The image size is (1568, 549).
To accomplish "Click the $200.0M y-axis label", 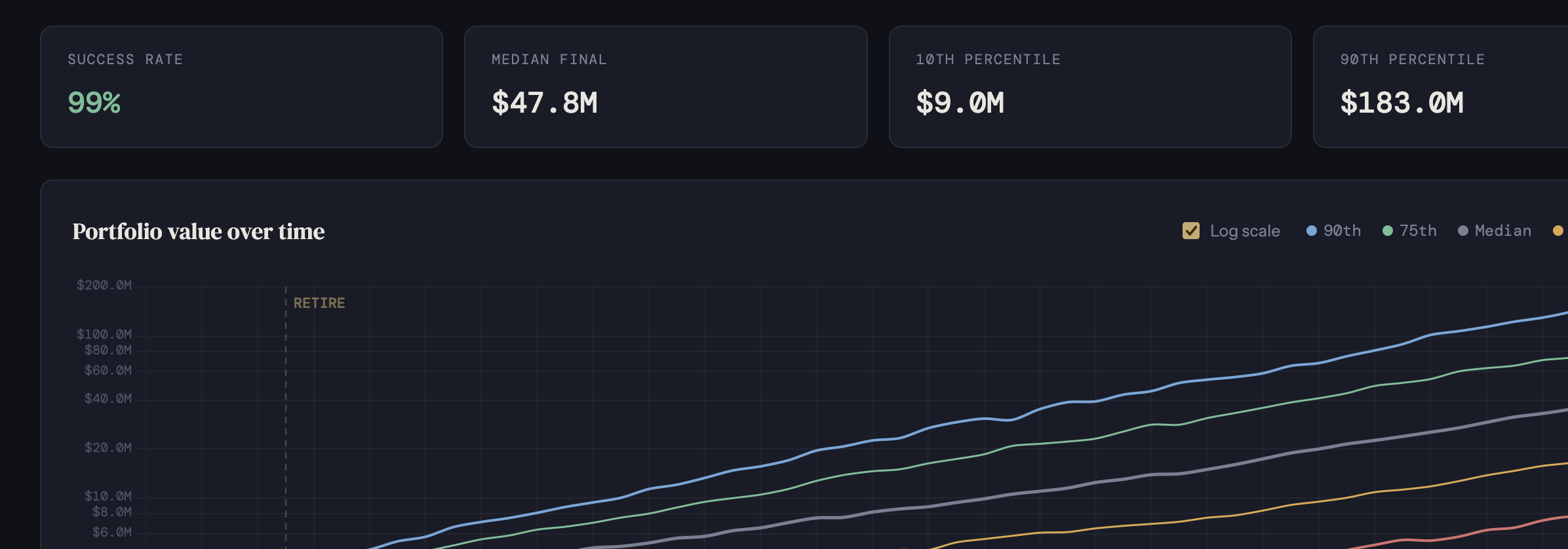I will (104, 285).
